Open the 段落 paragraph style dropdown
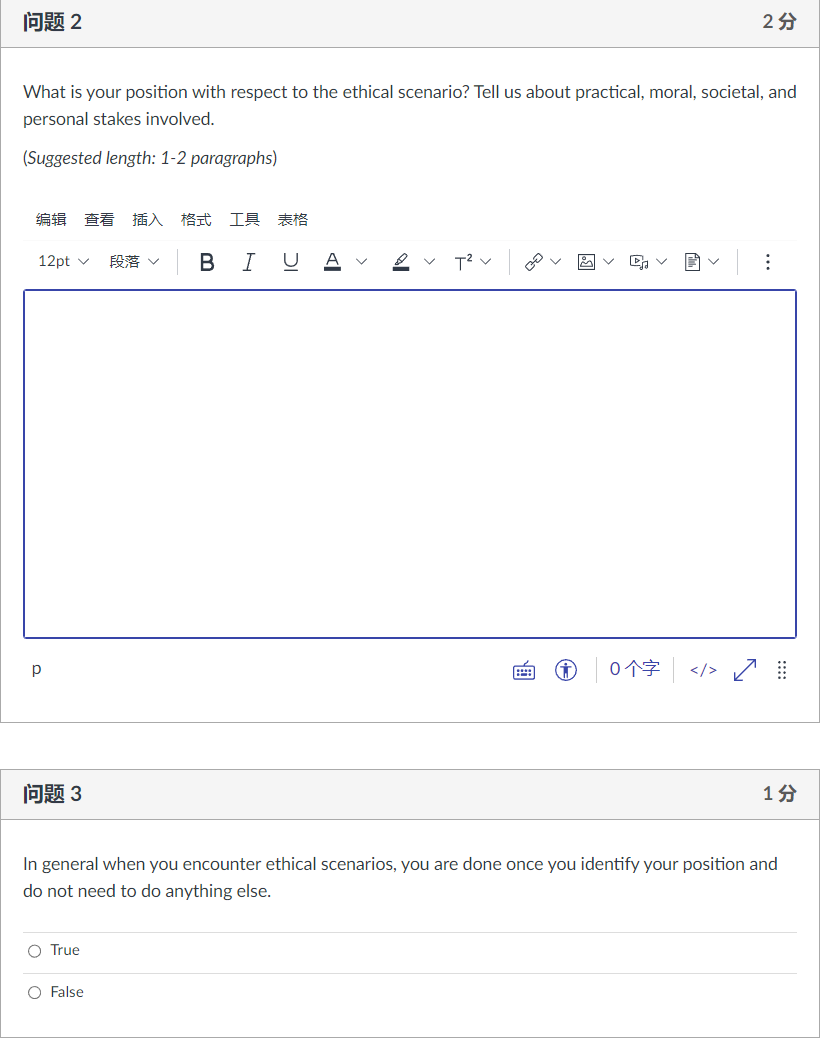 click(134, 262)
